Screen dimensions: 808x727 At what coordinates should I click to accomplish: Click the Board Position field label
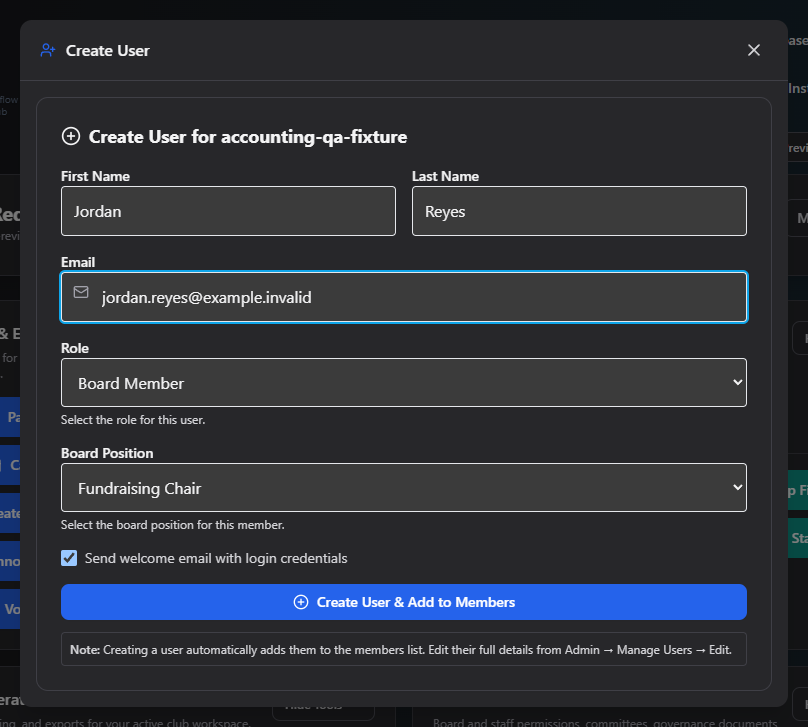click(x=107, y=453)
